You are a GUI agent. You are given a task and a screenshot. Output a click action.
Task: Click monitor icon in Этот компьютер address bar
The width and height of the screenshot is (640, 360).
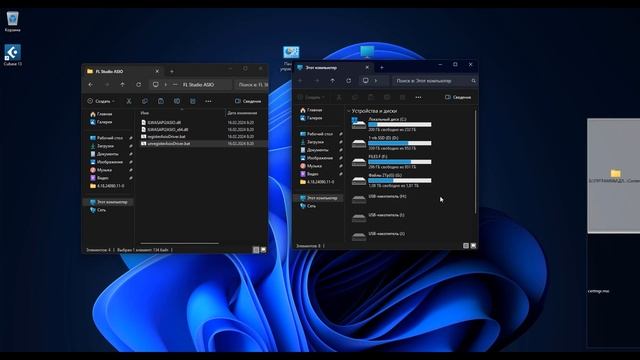pos(366,81)
